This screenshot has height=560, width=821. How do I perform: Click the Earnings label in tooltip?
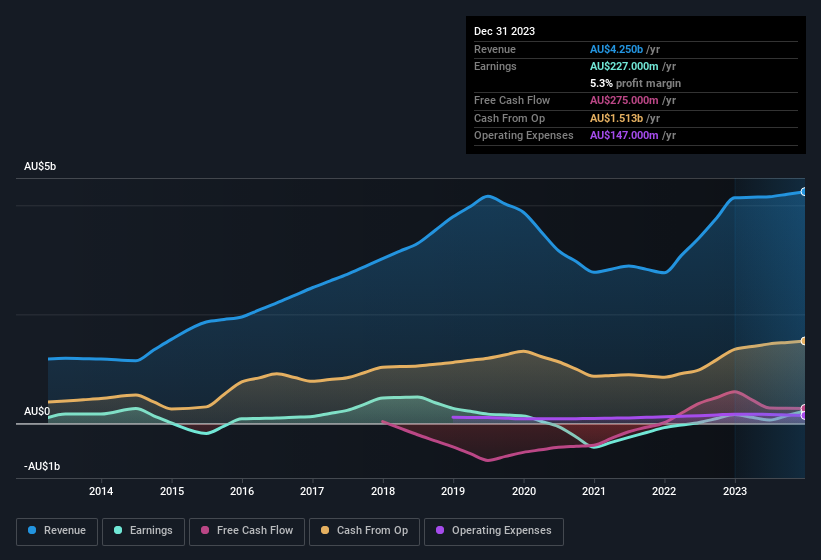(495, 66)
